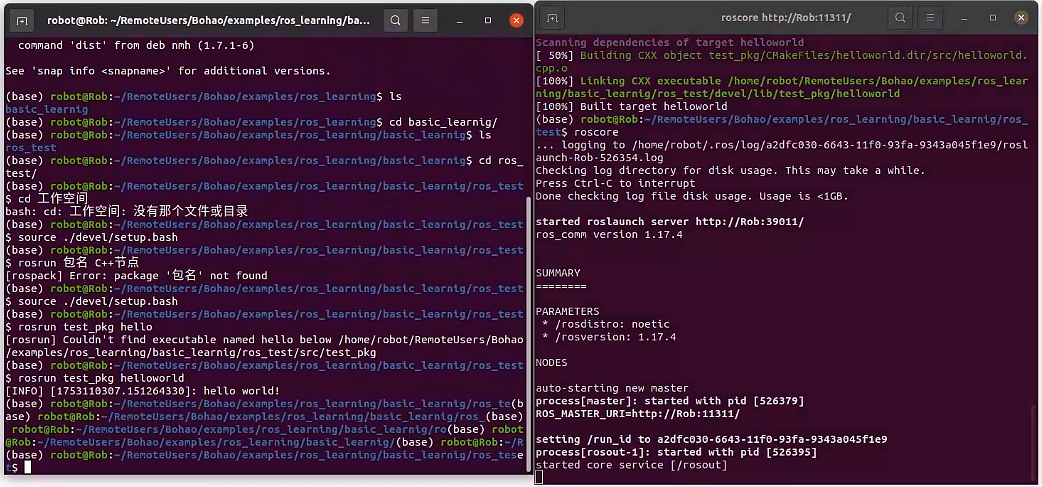Click 'Press Ctrl-C to interrupt' line
Screen dimensions: 1042x487
pos(615,183)
